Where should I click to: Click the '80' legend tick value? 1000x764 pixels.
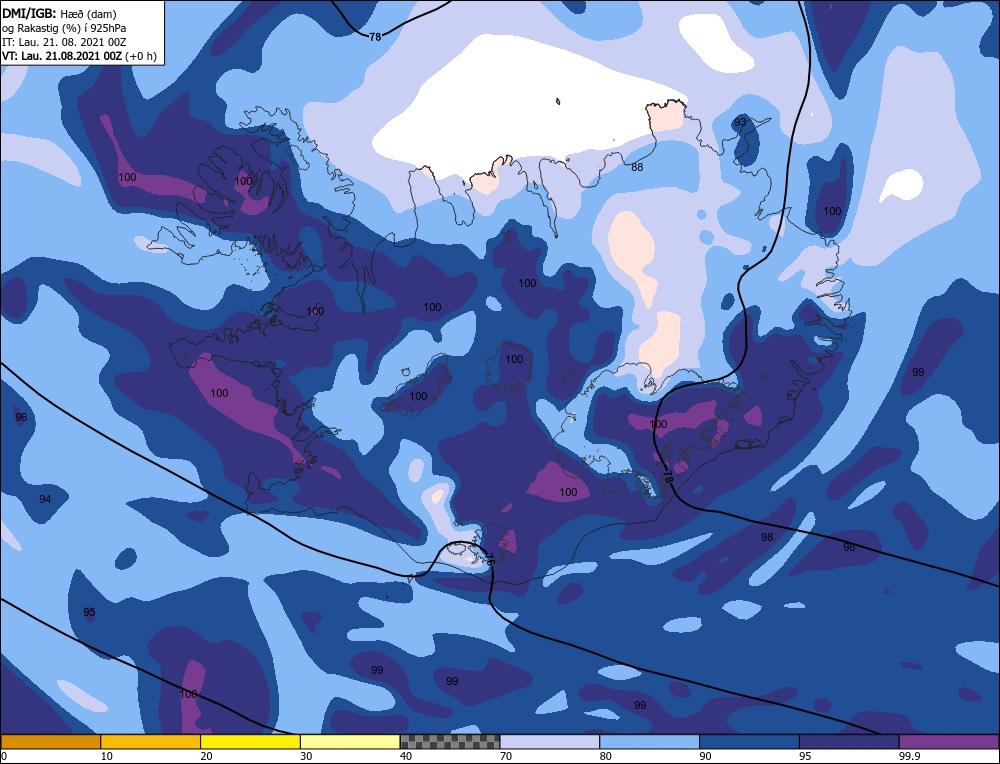point(606,756)
